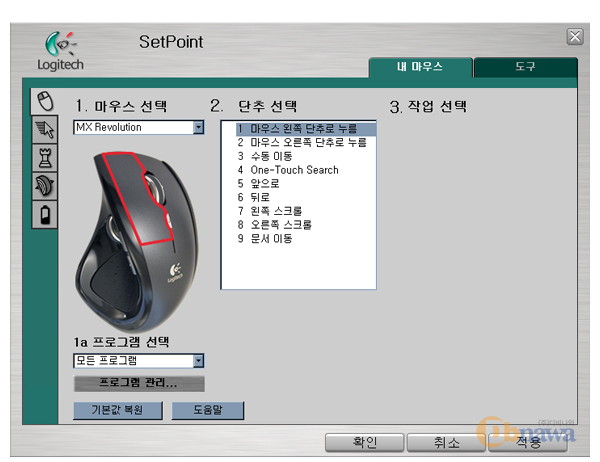The height and width of the screenshot is (462, 600).
Task: Open the mouse buttons settings sidebar icon
Action: (x=45, y=101)
